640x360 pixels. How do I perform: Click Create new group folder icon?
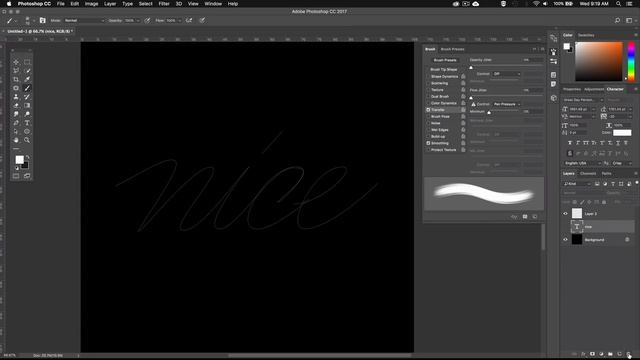pyautogui.click(x=610, y=354)
